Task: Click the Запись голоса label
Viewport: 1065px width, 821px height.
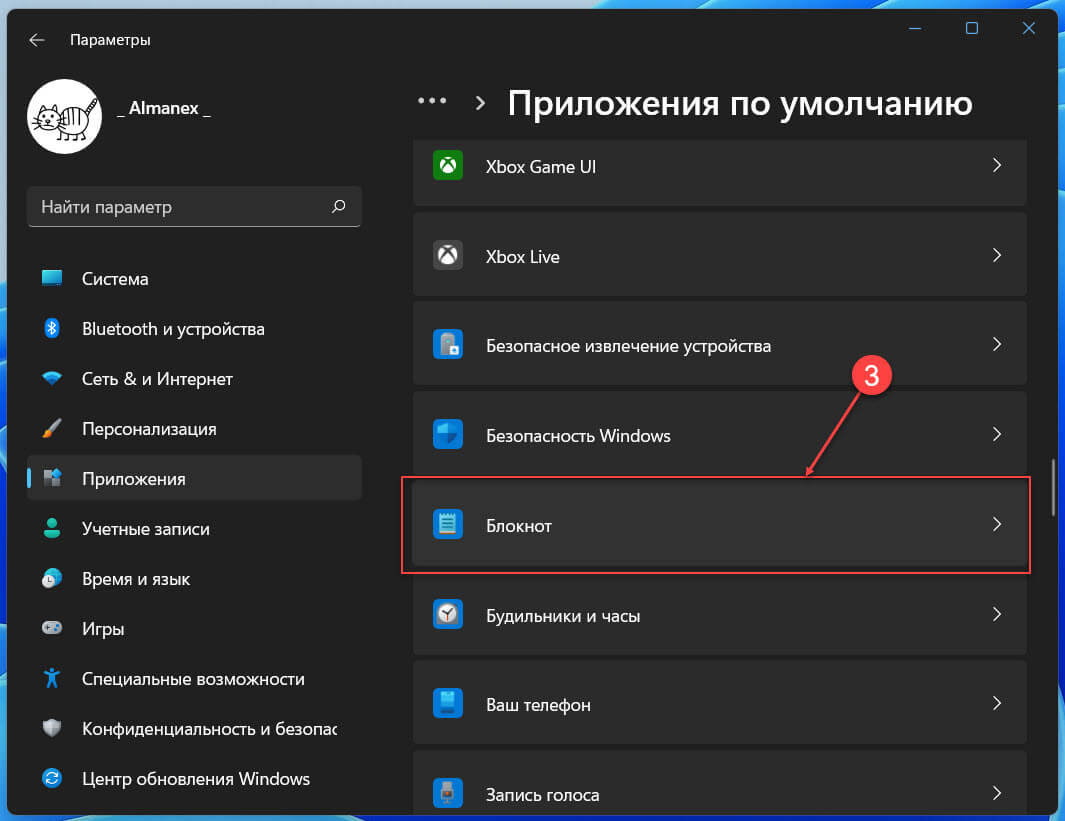Action: 542,795
